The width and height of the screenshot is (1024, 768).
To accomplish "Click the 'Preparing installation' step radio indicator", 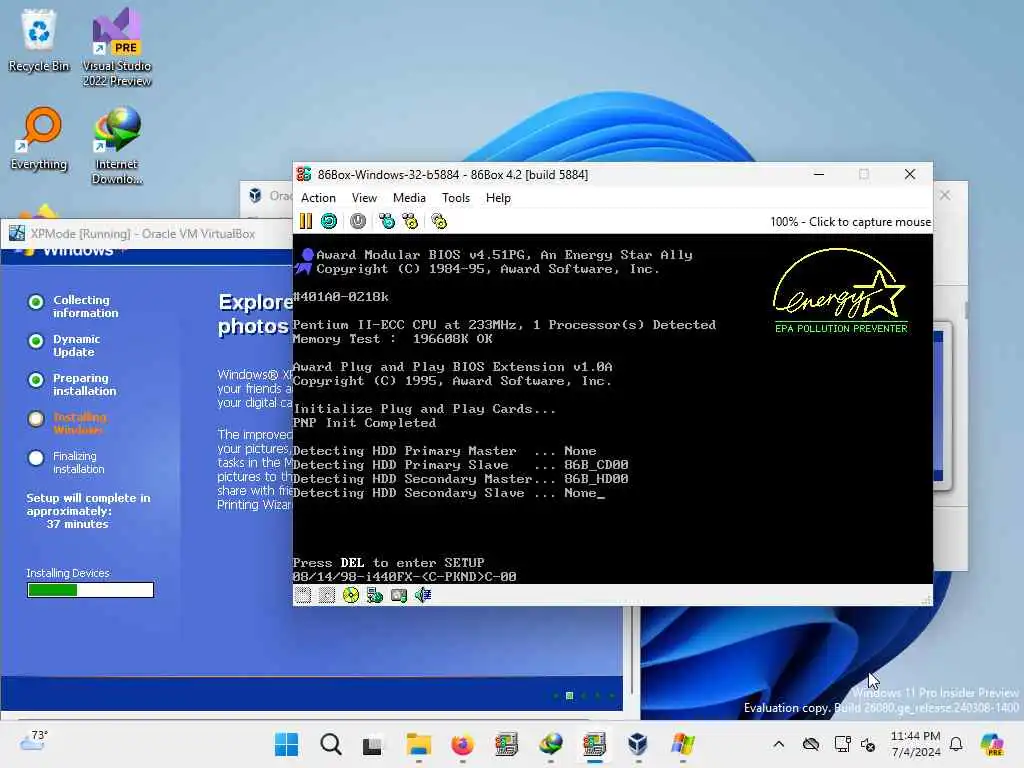I will (36, 380).
